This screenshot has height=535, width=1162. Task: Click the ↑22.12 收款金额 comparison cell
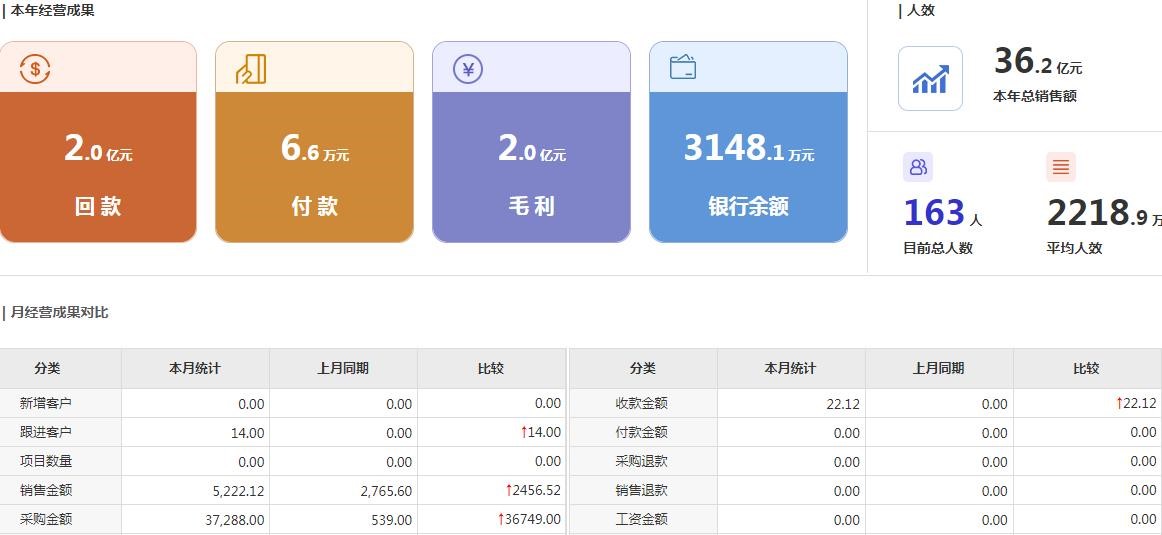[1087, 404]
